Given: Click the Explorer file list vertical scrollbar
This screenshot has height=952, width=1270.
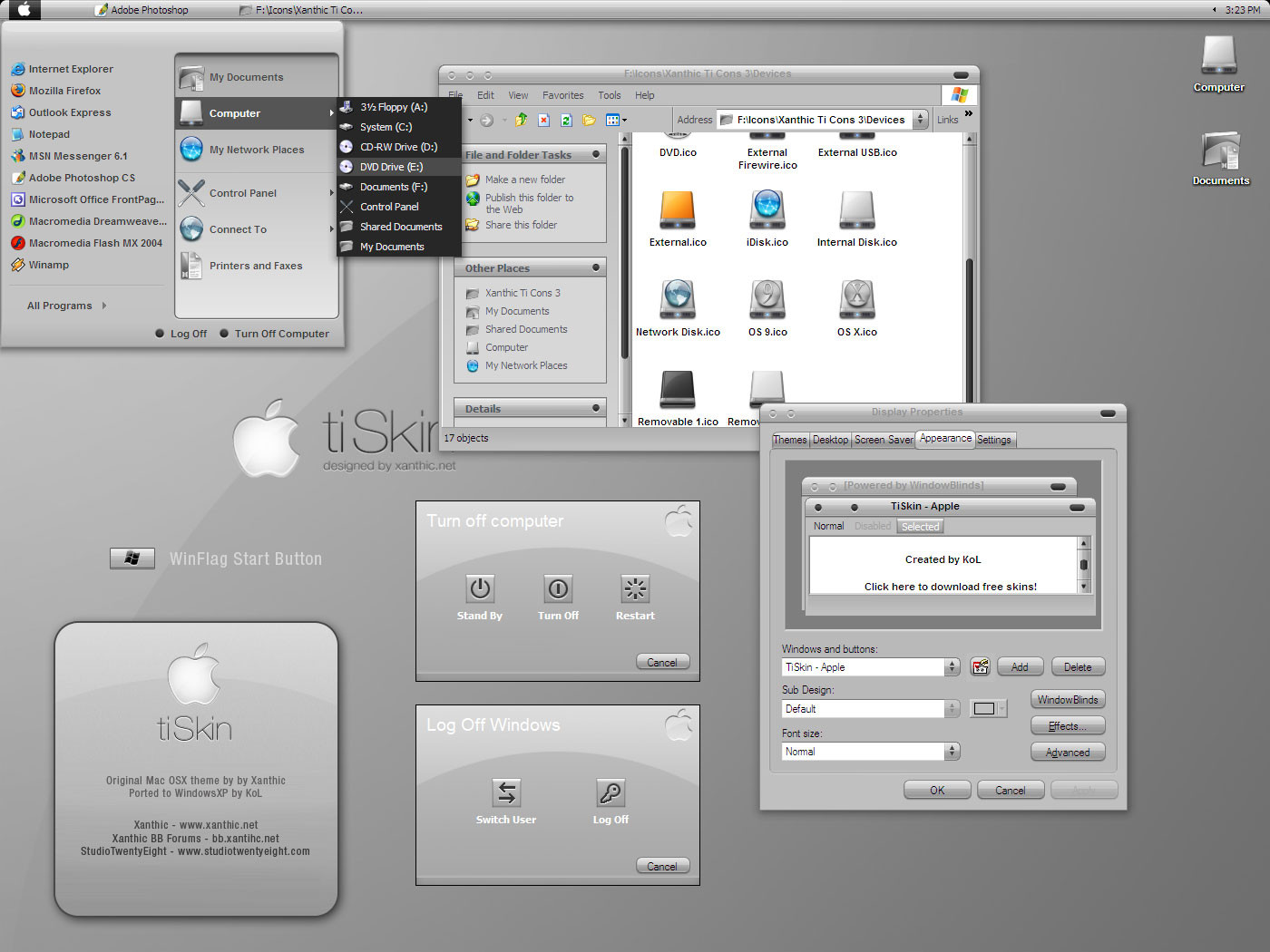Looking at the screenshot, I should click(x=969, y=279).
